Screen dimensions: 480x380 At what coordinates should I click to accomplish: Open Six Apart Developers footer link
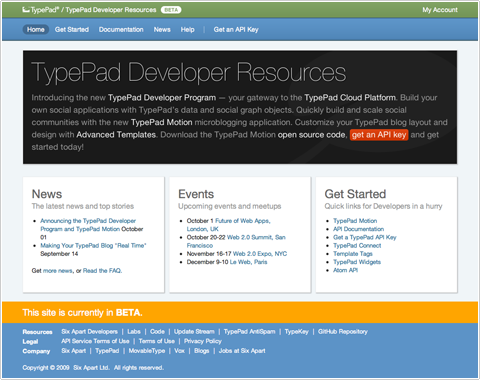coord(89,332)
